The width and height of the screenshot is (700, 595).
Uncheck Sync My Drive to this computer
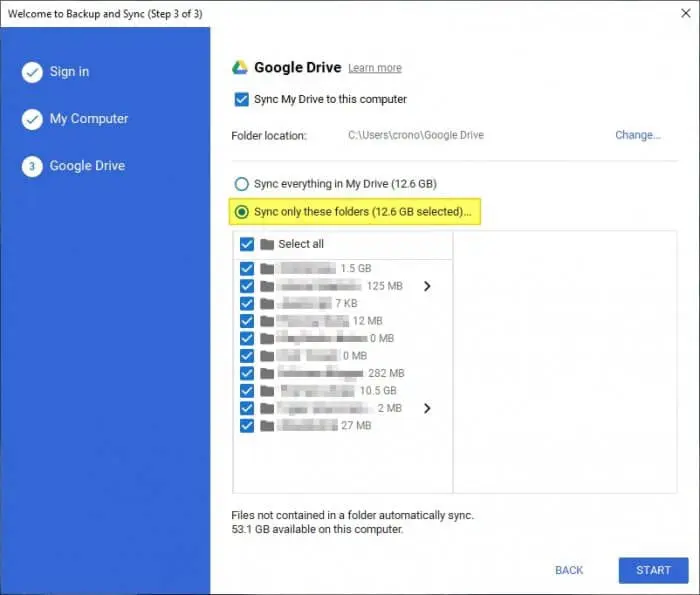[x=242, y=99]
